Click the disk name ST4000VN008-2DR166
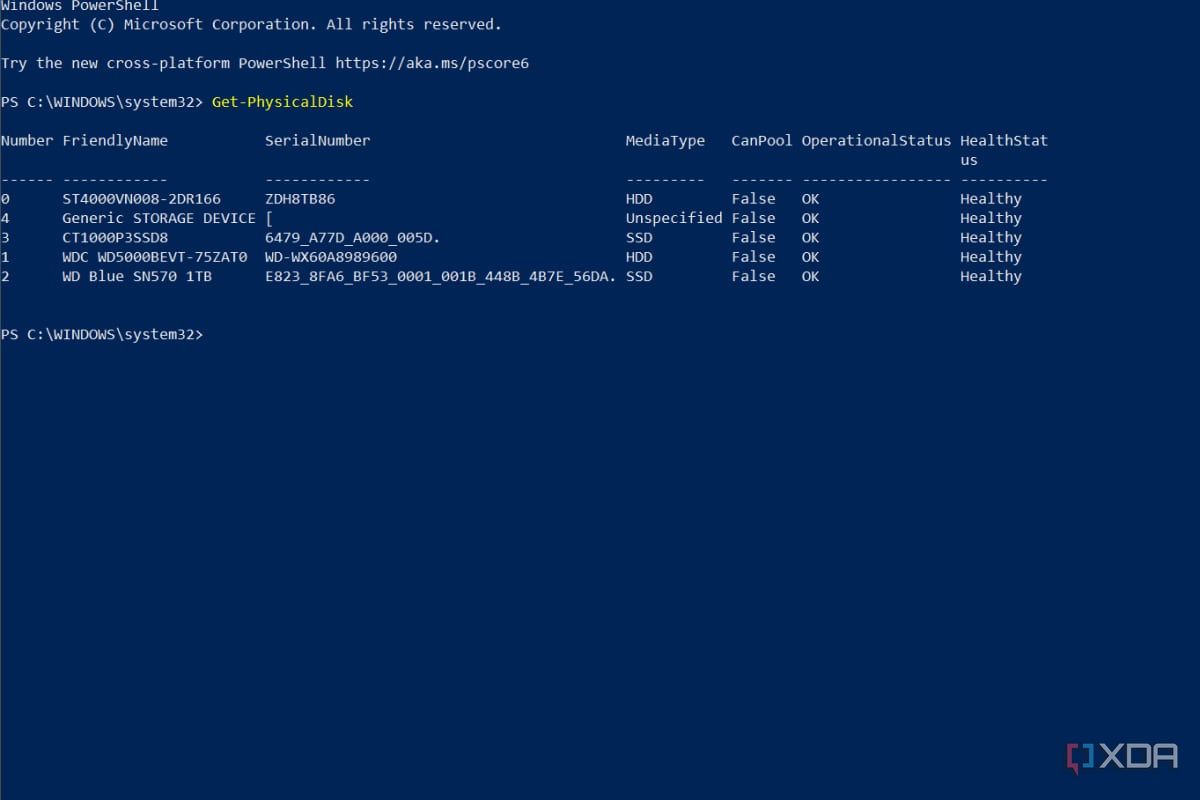Screen dimensions: 1200x800 click(x=141, y=199)
